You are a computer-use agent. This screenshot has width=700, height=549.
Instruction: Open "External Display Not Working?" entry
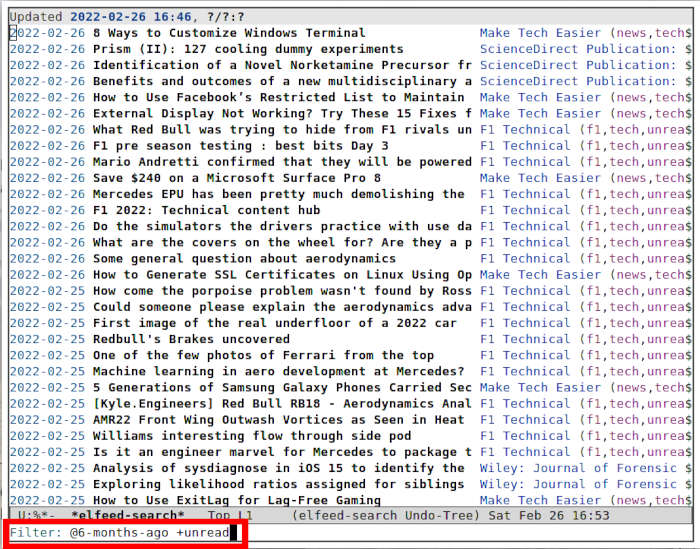tap(282, 113)
